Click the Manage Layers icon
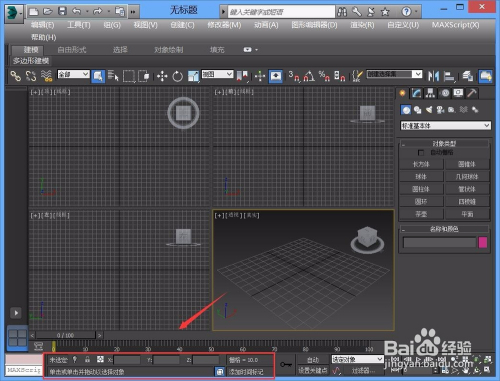The height and width of the screenshot is (381, 500). click(x=468, y=76)
